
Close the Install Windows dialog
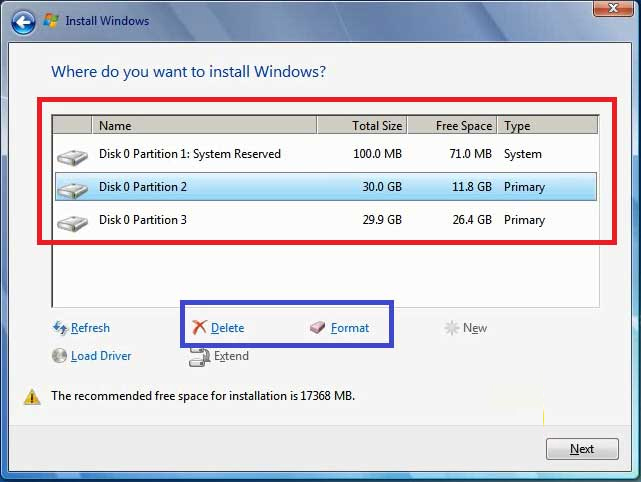[x=606, y=9]
